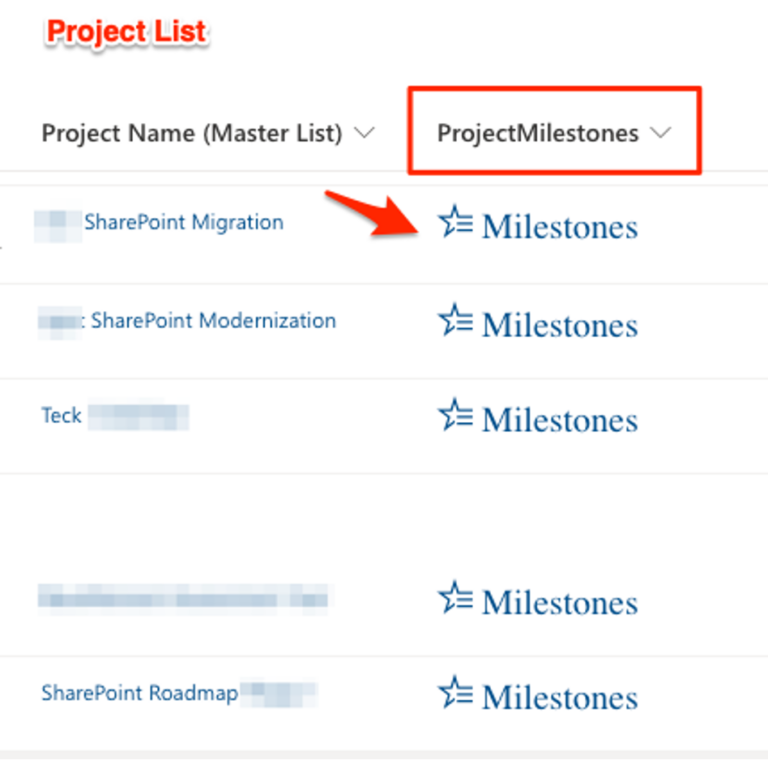Click the red Project List title

point(127,32)
